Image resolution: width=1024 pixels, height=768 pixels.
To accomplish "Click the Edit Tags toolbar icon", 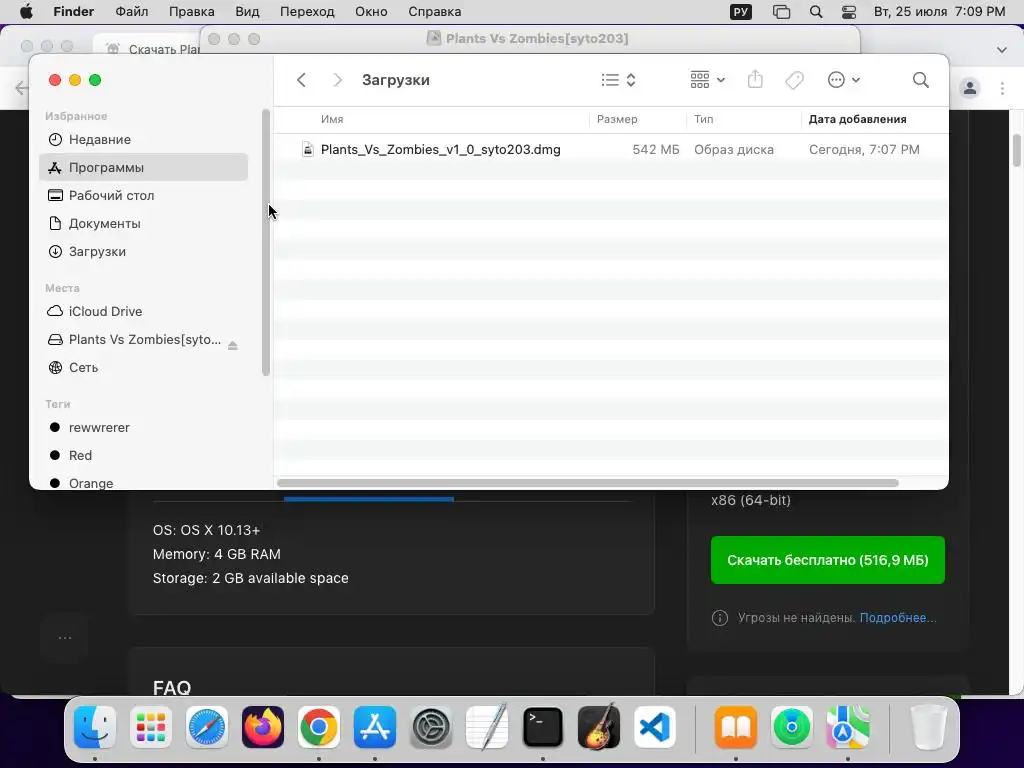I will 794,80.
